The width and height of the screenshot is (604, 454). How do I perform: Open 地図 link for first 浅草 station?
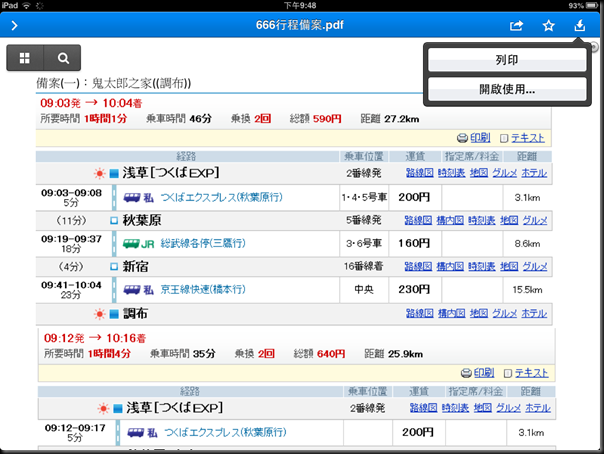coord(479,173)
